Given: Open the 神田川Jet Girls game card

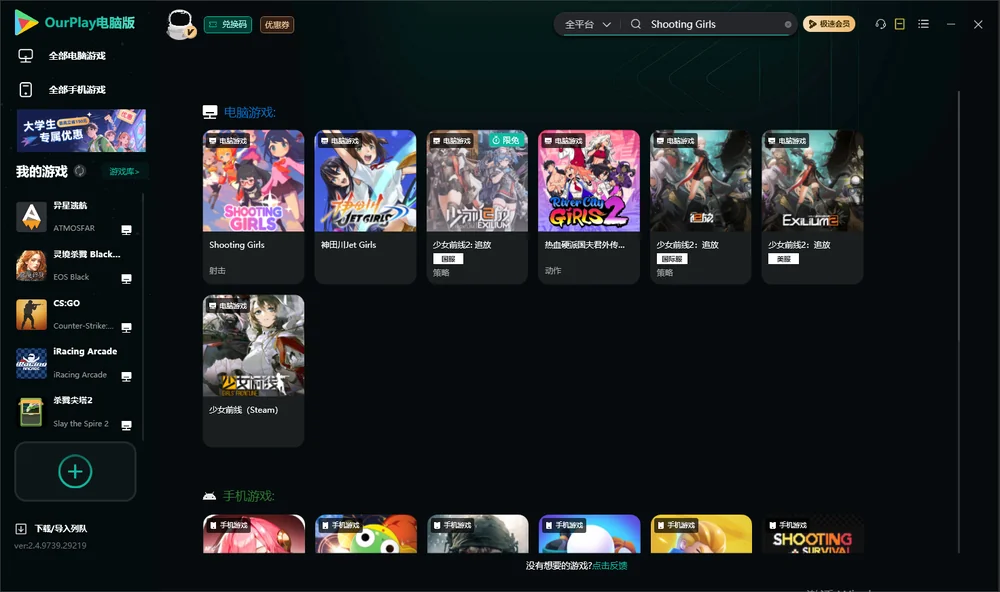Looking at the screenshot, I should pyautogui.click(x=365, y=207).
